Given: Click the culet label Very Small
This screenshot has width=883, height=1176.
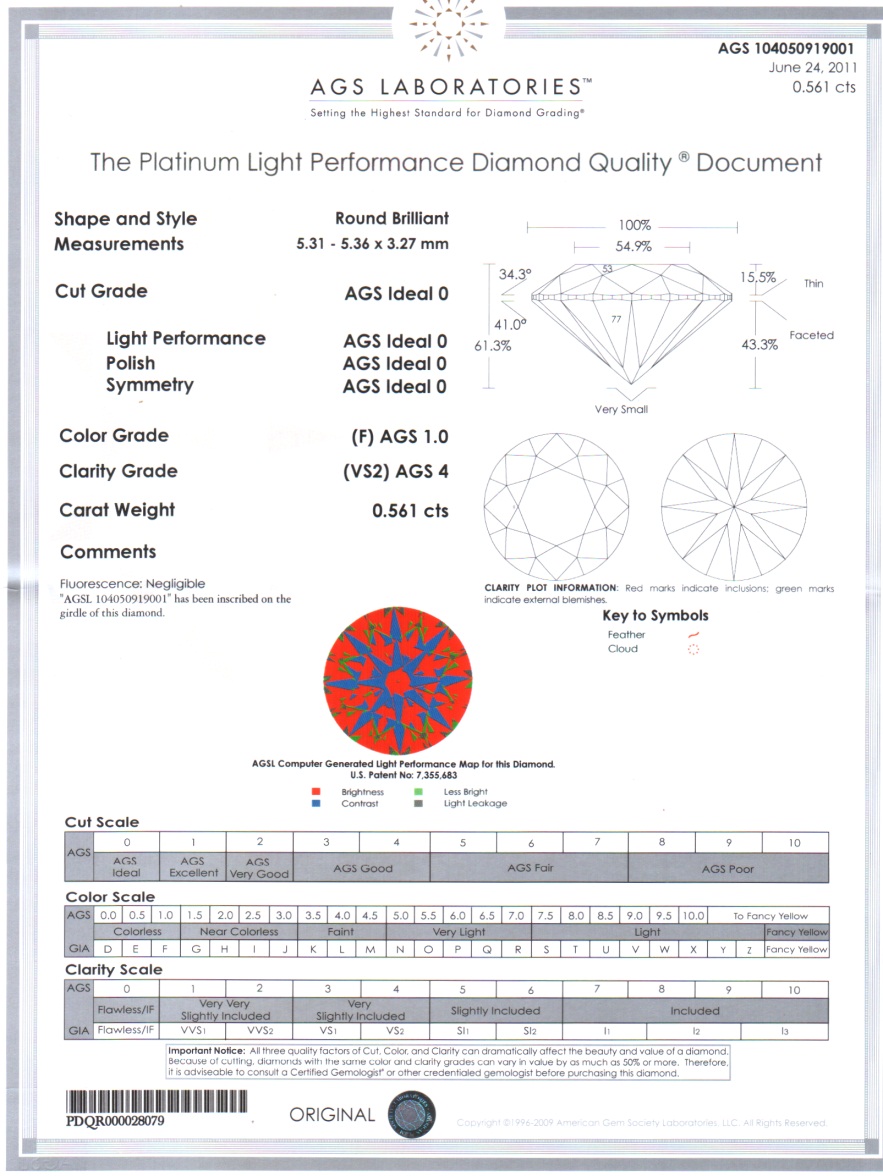Looking at the screenshot, I should (x=621, y=410).
